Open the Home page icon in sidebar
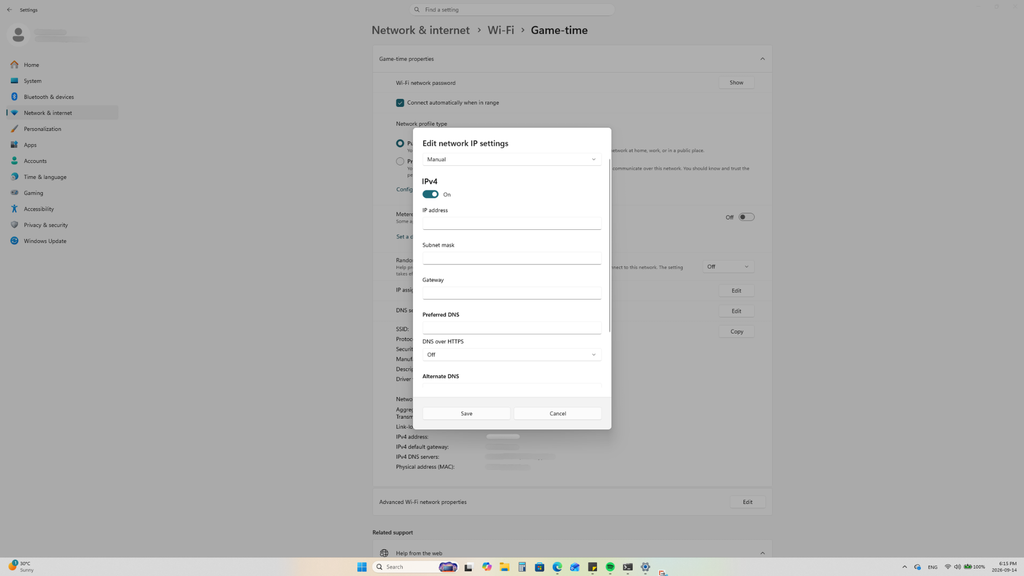 click(14, 65)
